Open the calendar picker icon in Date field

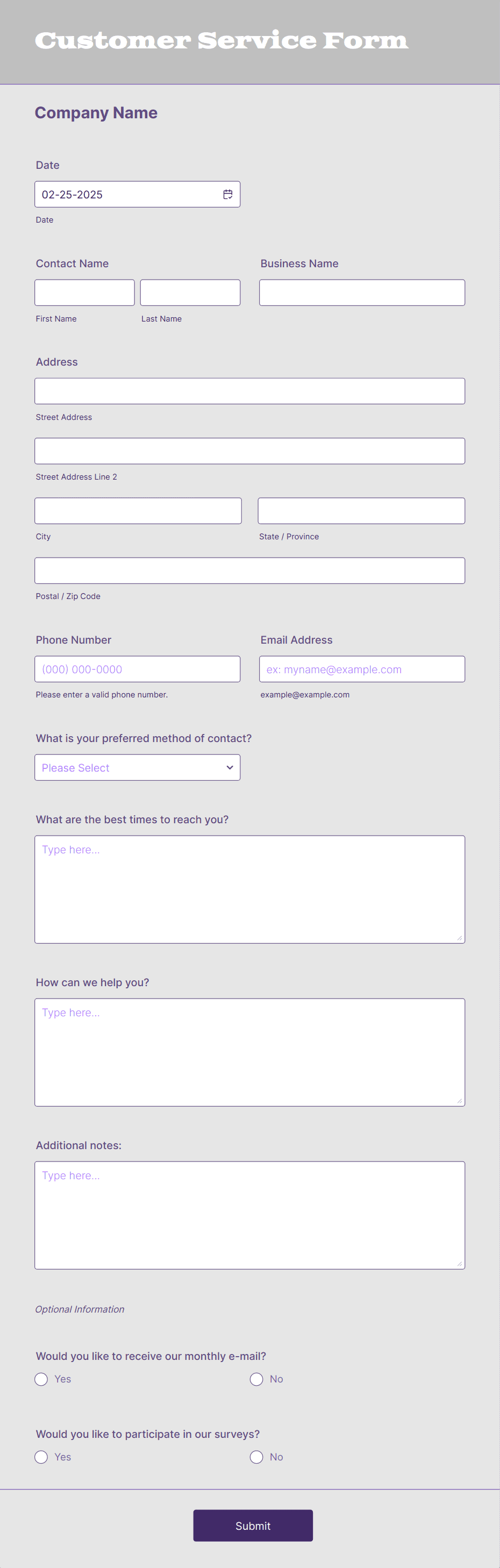click(x=227, y=194)
